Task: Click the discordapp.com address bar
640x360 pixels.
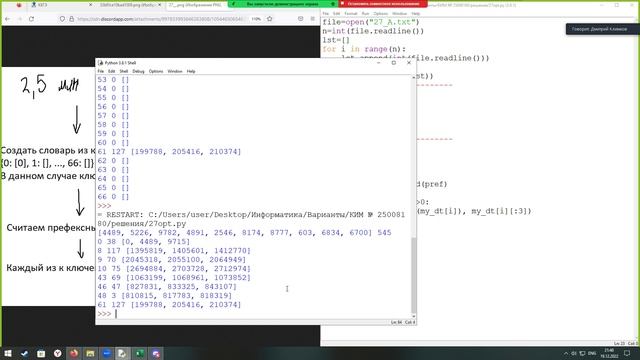Action: [x=160, y=19]
